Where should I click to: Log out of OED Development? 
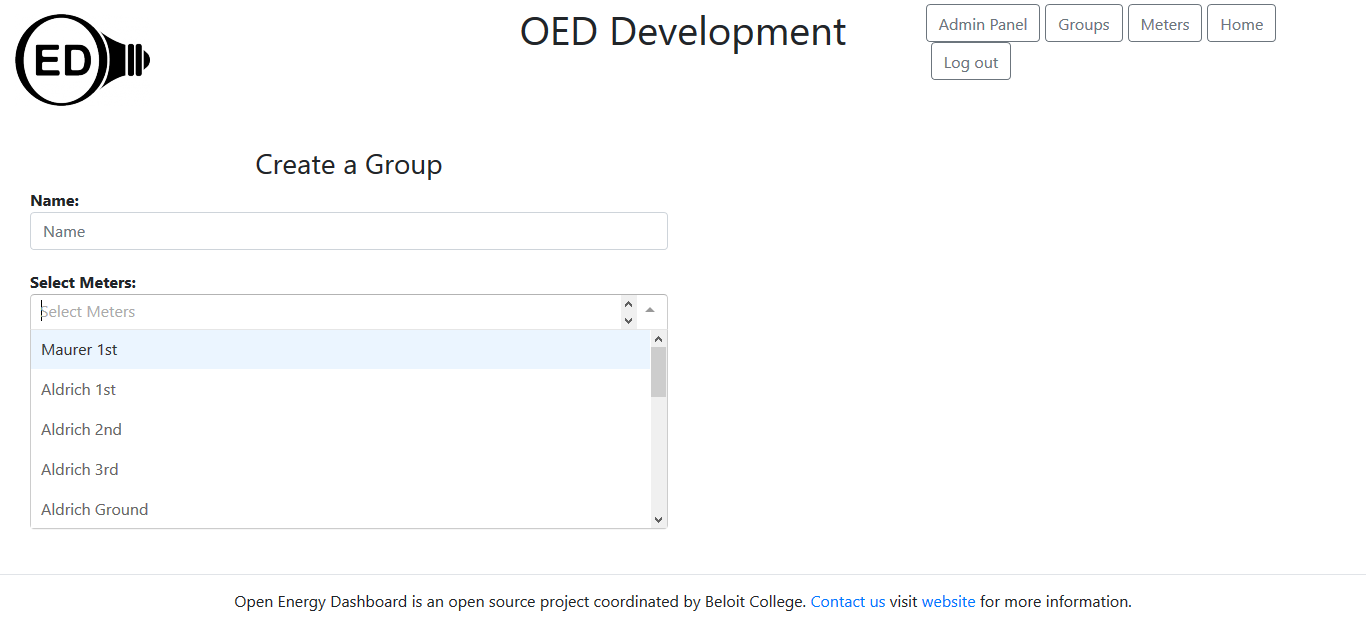click(x=970, y=61)
